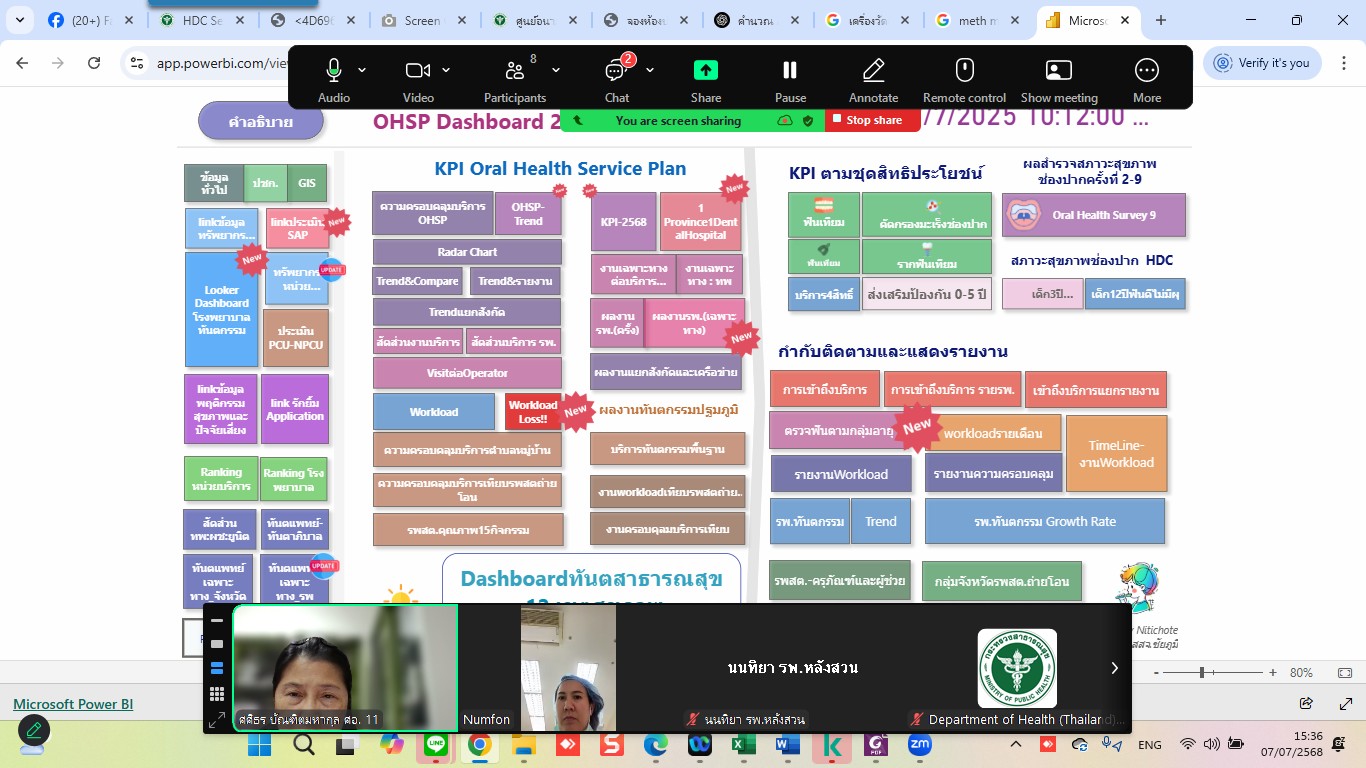Screen dimensions: 1366x768
Task: Open Remote control mouse icon
Action: [x=964, y=71]
